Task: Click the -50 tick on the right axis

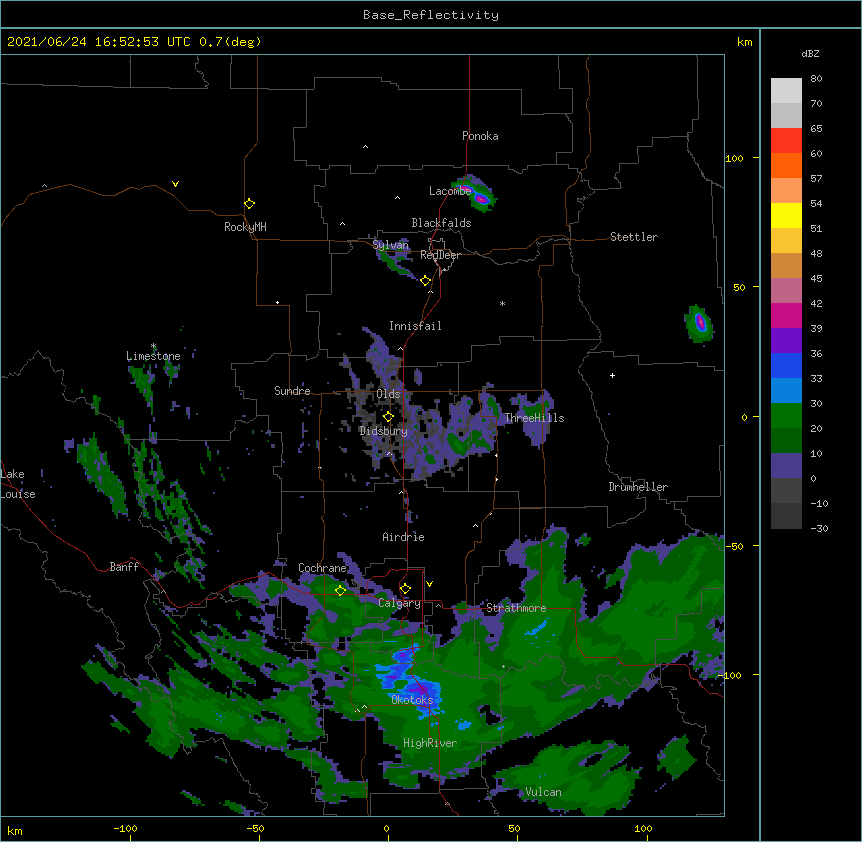Action: click(734, 546)
